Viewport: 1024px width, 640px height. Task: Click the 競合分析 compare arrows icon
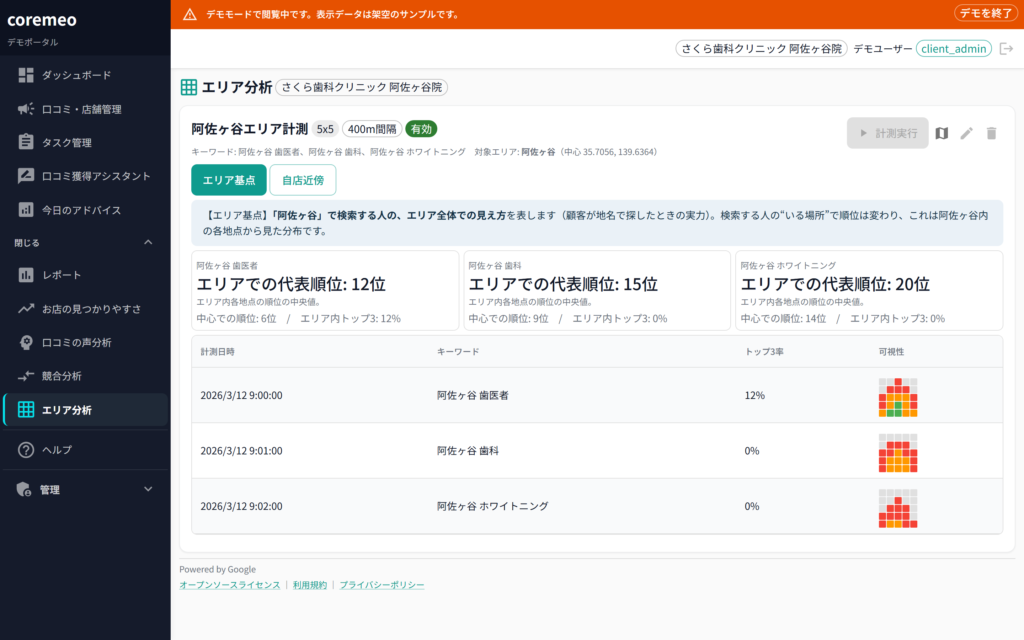tap(26, 376)
